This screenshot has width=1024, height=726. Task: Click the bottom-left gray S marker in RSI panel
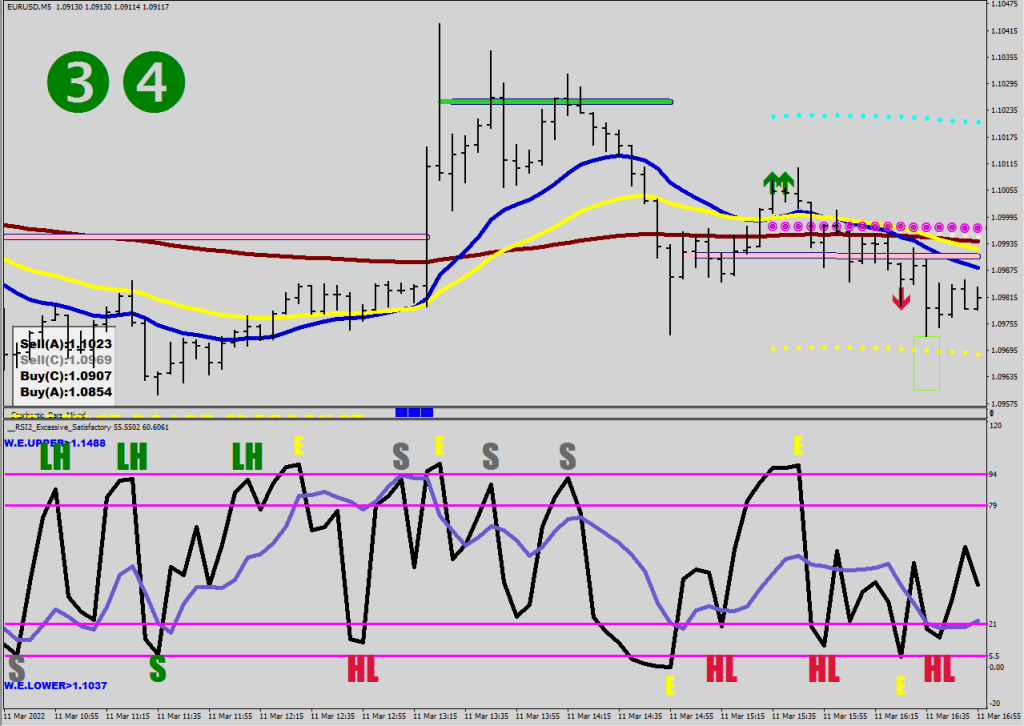(x=16, y=667)
